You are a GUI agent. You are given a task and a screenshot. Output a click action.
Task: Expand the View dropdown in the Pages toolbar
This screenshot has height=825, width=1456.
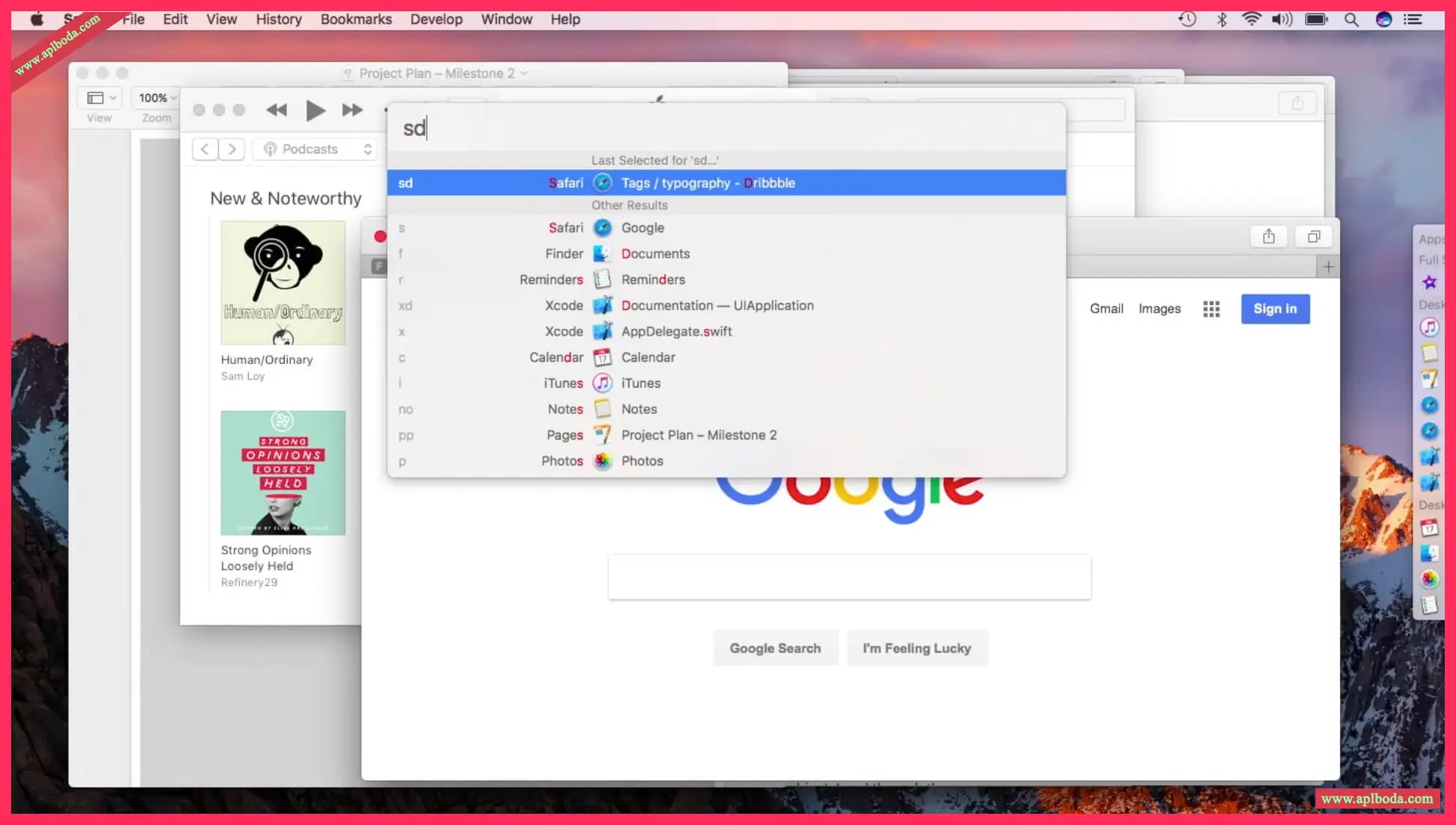tap(102, 98)
